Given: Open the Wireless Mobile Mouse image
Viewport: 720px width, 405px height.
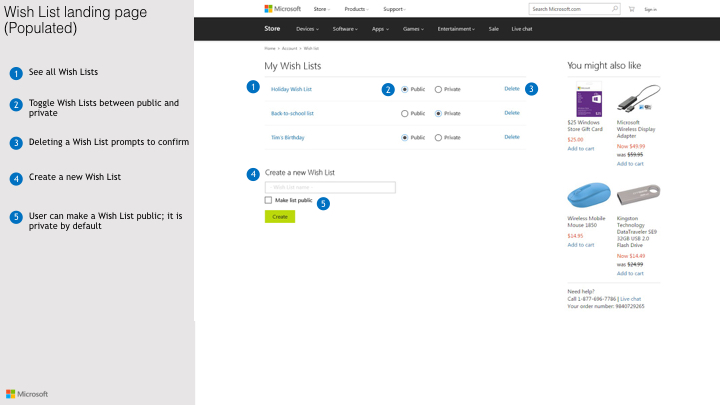Looking at the screenshot, I should [x=589, y=196].
